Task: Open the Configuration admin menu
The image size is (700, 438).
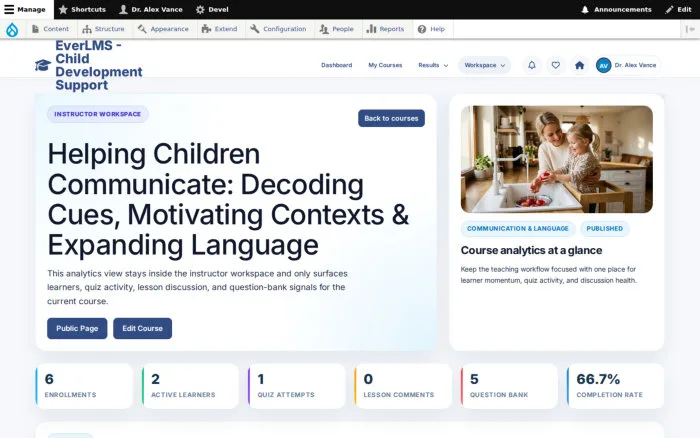Action: point(279,29)
